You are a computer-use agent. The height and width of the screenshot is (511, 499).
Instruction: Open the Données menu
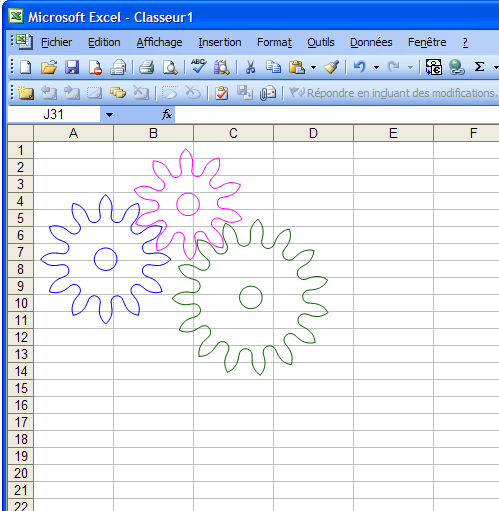[x=371, y=42]
